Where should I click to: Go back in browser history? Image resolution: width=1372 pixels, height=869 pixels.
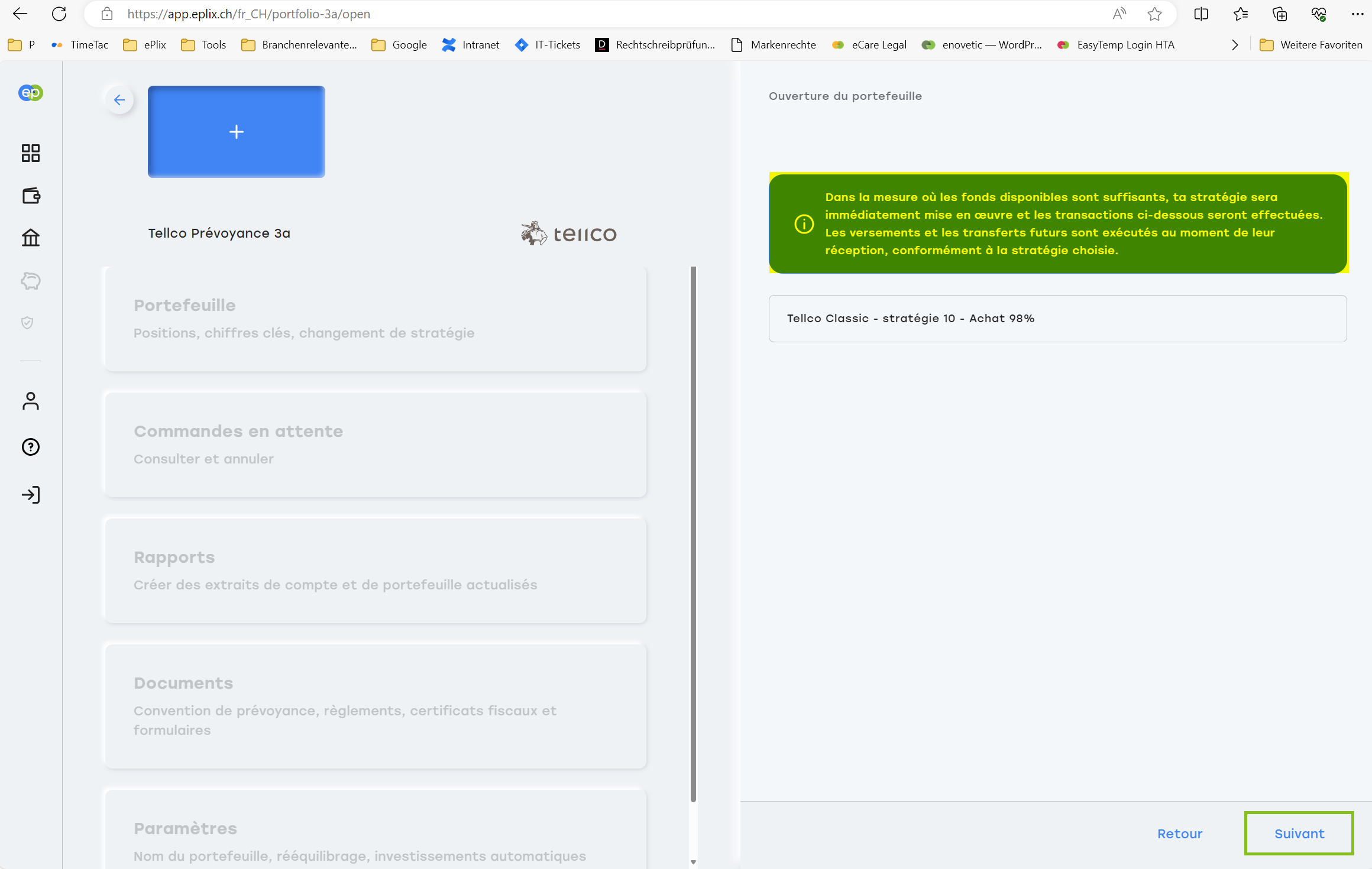click(20, 14)
